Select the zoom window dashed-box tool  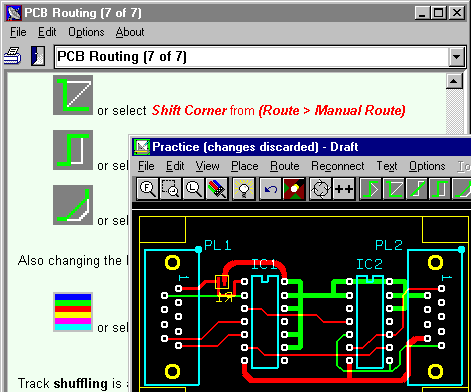170,189
